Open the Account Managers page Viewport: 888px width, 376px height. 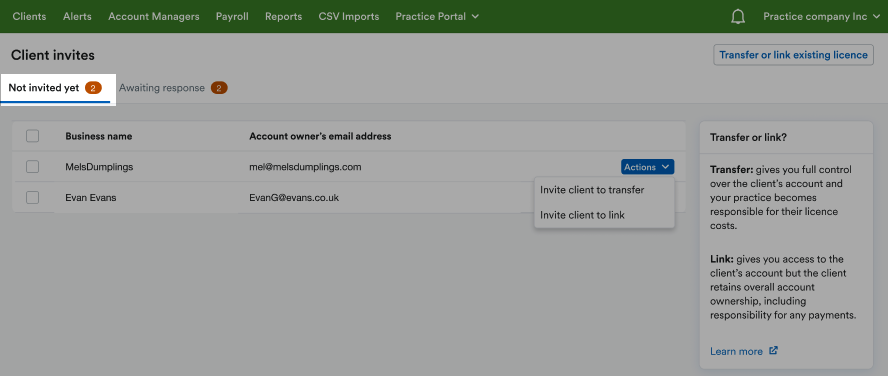coord(153,16)
